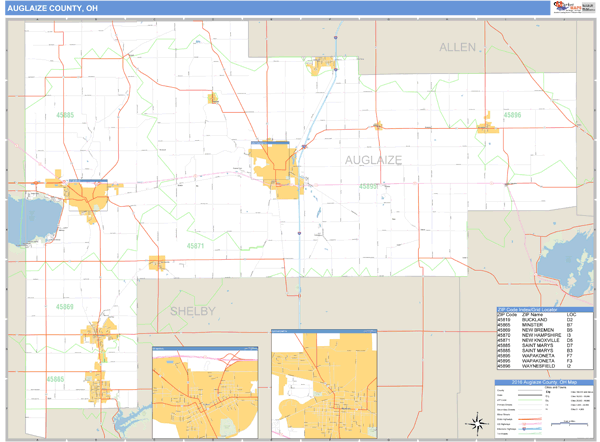The height and width of the screenshot is (442, 600).
Task: Select the ZIP Code Index/Grid Locator header
Action: [544, 309]
